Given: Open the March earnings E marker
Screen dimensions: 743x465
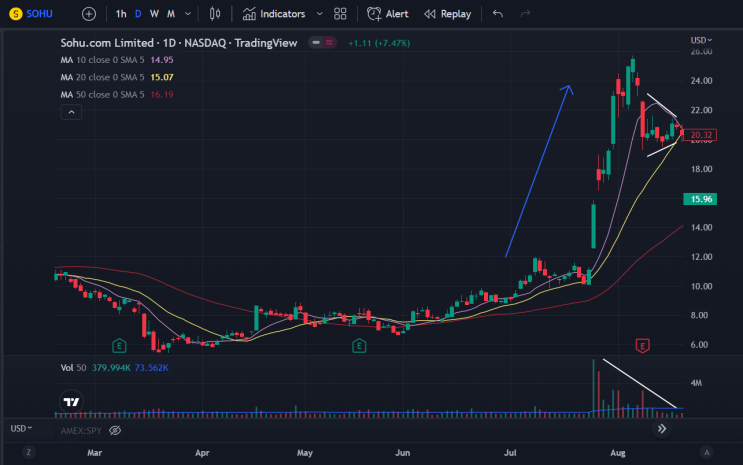Looking at the screenshot, I should pyautogui.click(x=119, y=346).
